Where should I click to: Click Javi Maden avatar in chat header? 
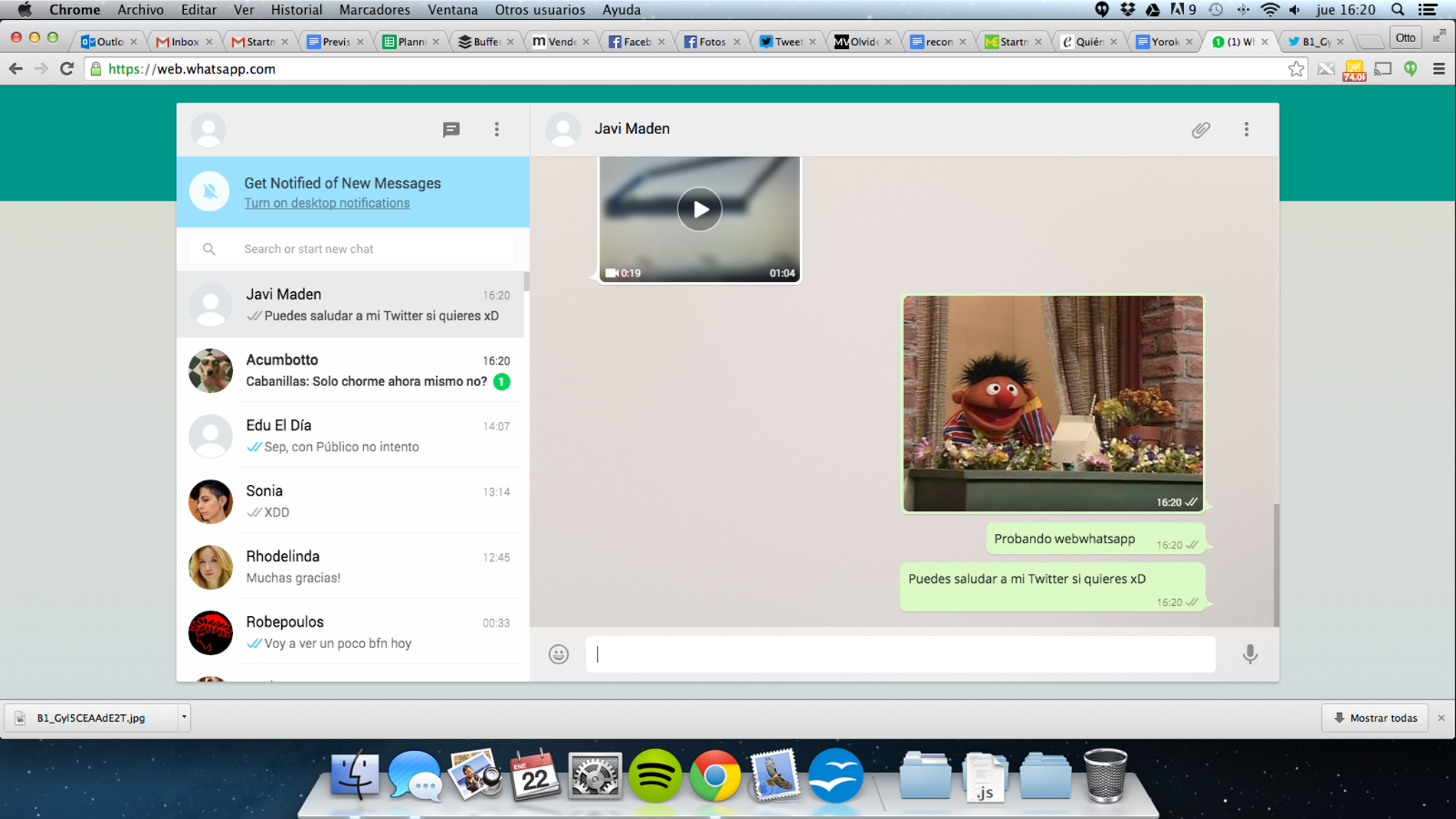563,129
